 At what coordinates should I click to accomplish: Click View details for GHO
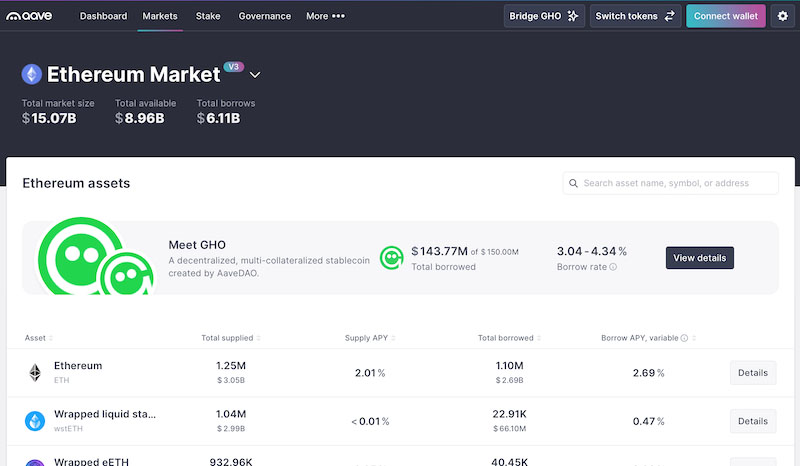[x=699, y=258]
